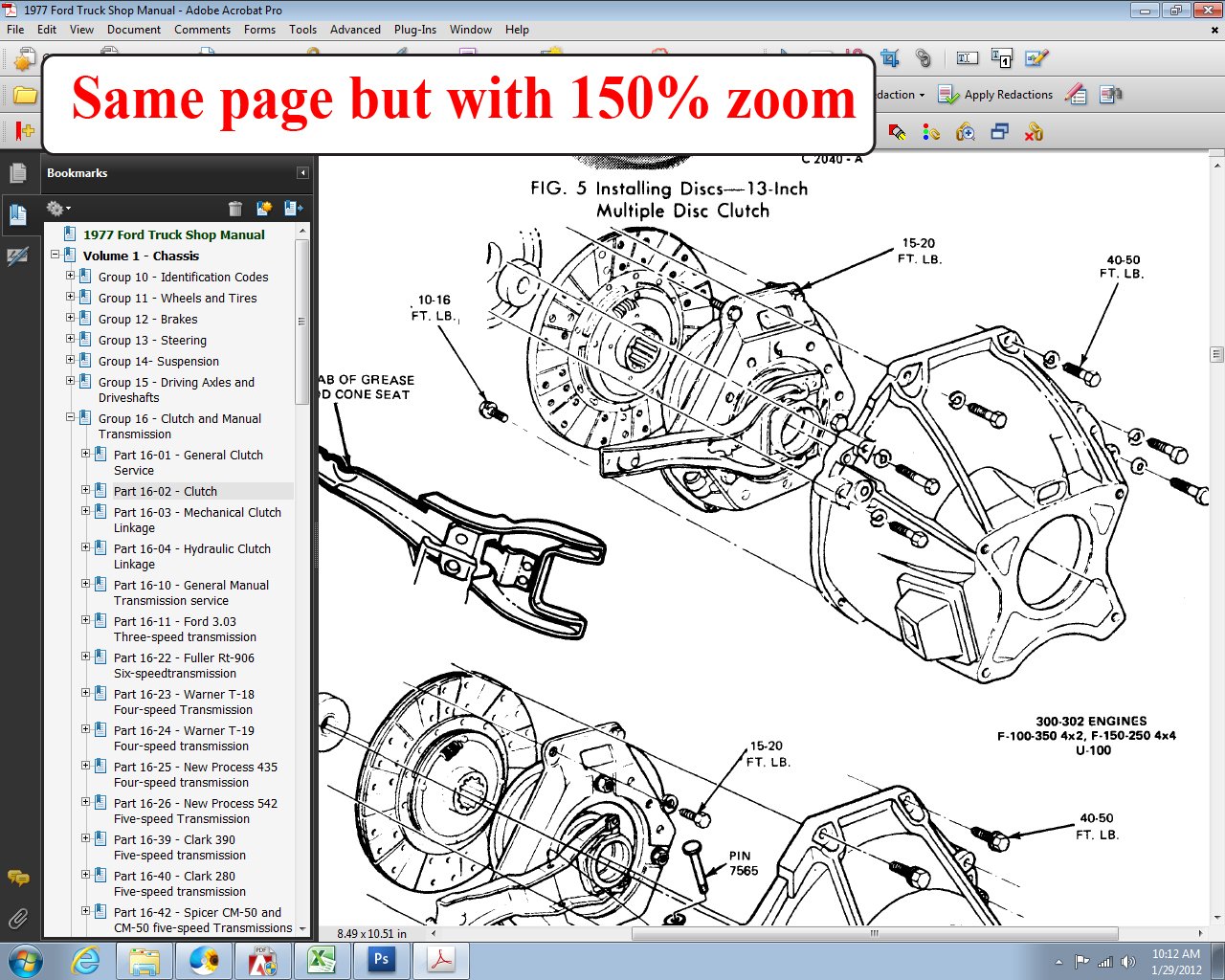Image resolution: width=1225 pixels, height=980 pixels.
Task: Open the Comments panel icon
Action: click(x=17, y=878)
